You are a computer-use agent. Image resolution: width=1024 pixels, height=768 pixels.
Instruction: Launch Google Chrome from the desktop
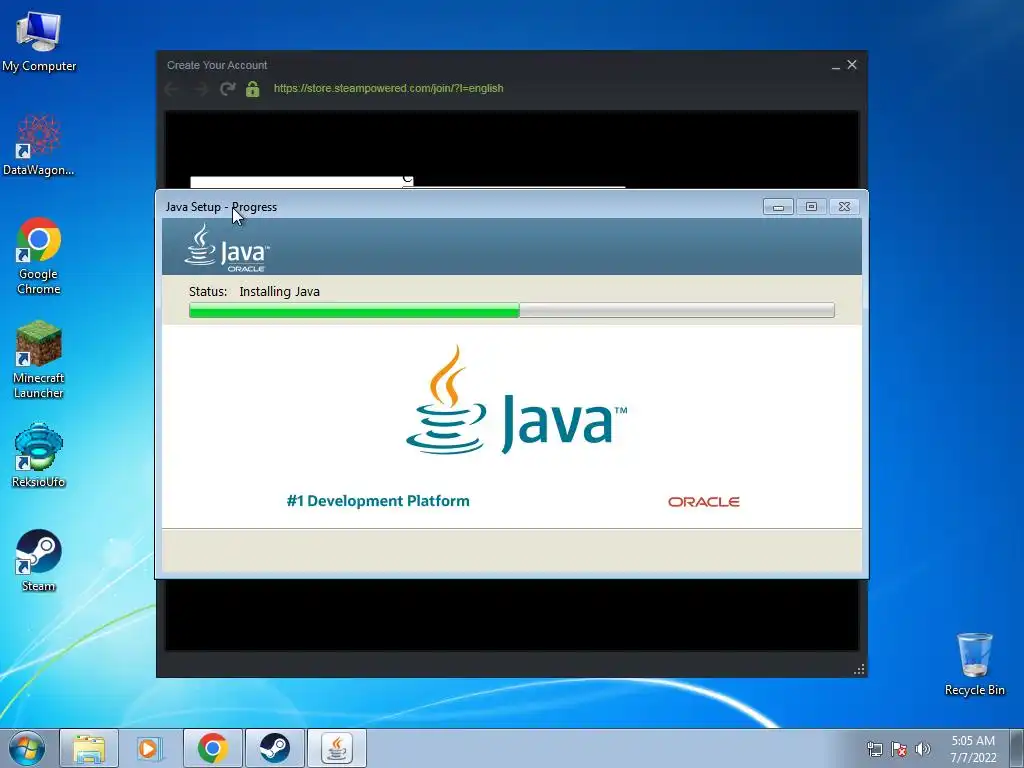39,255
